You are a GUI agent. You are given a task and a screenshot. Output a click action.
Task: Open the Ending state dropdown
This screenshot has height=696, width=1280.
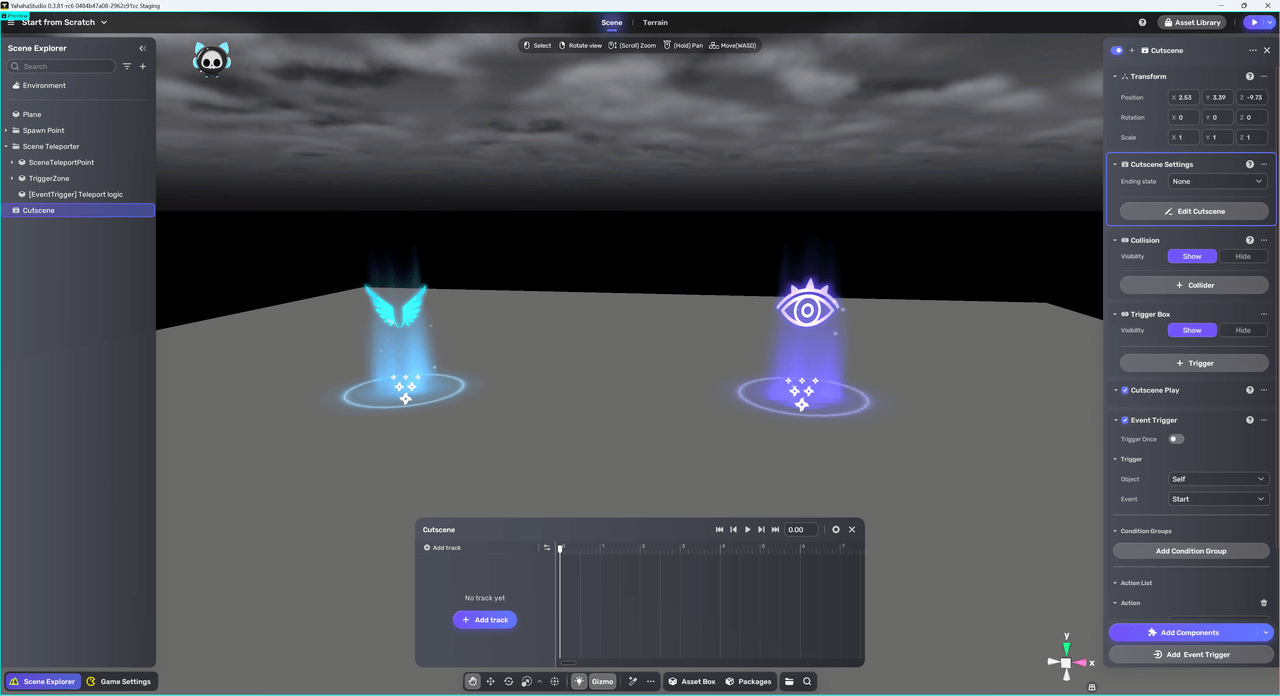[x=1217, y=181]
